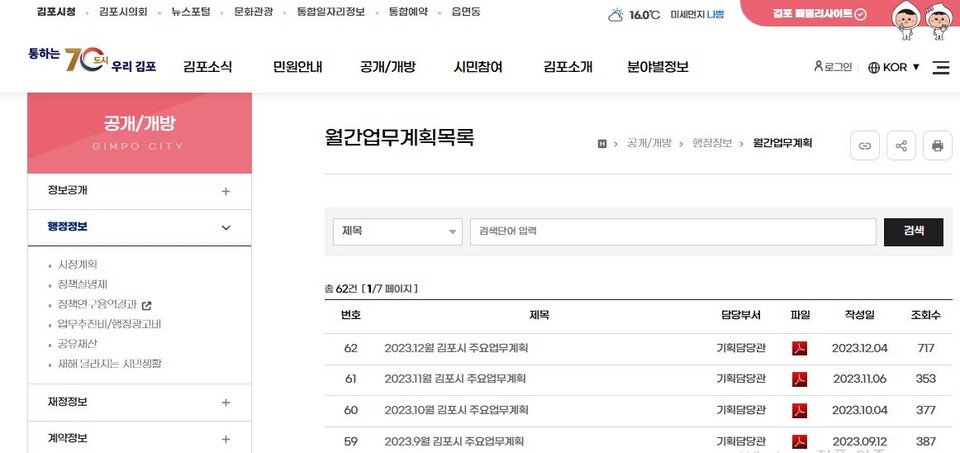Click the 16.0℃ temperature reading
Image resolution: width=960 pixels, height=453 pixels.
click(x=644, y=15)
